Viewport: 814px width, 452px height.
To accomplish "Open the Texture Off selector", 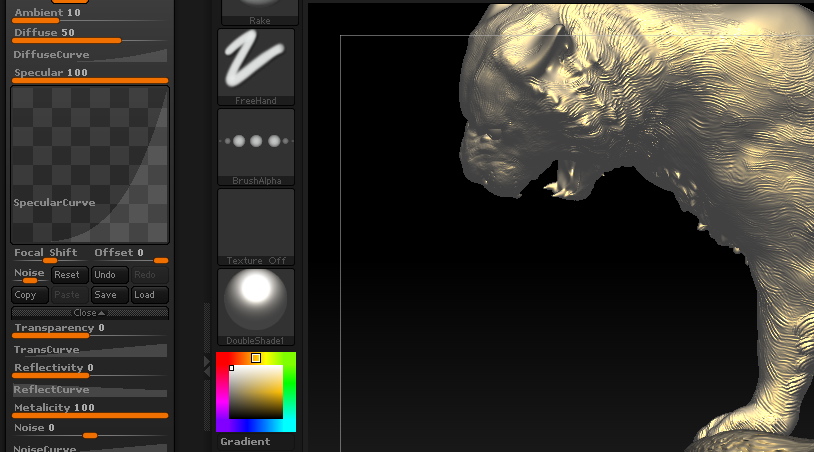I will [x=256, y=227].
